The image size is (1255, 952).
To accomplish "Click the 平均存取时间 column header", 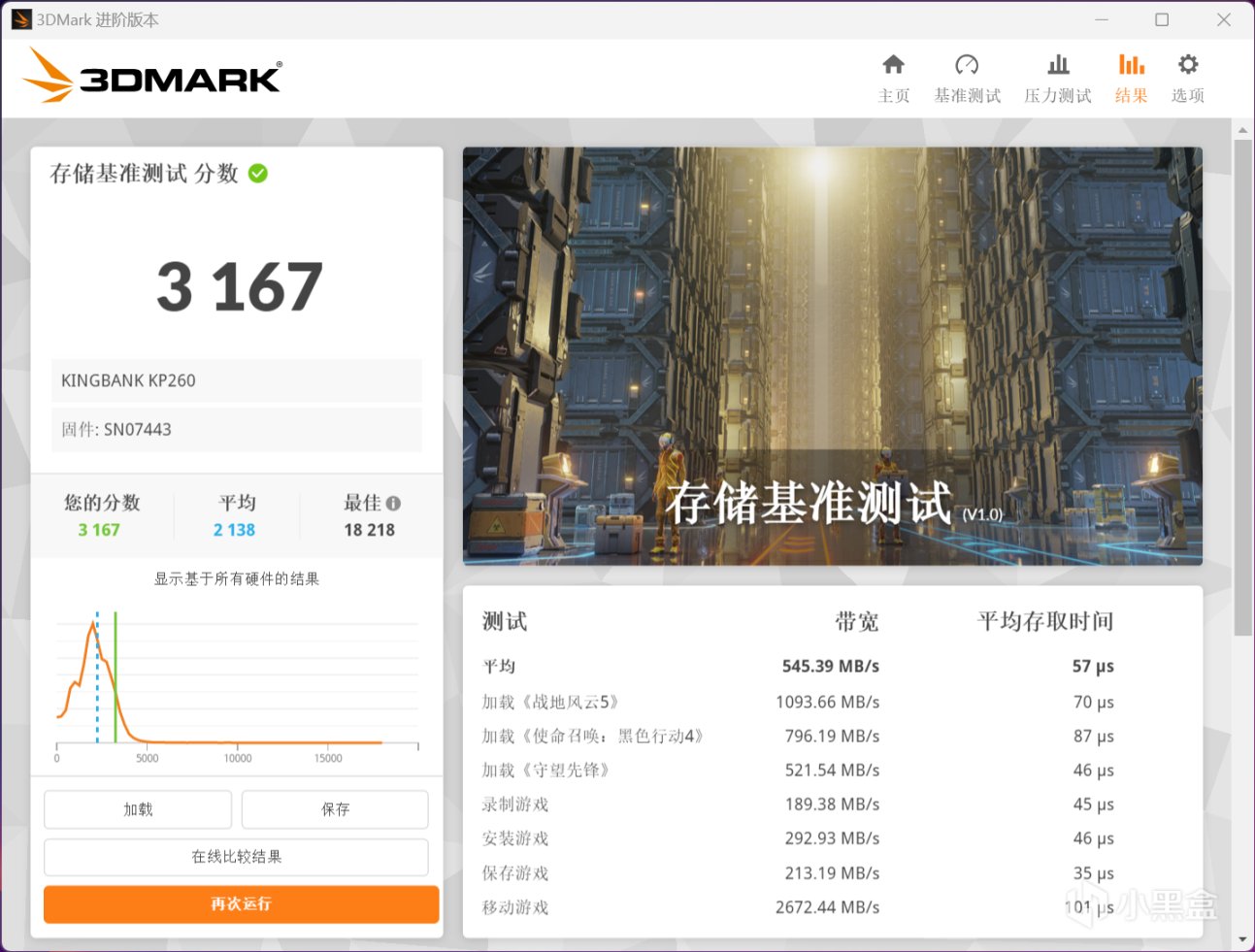I will tap(1045, 622).
